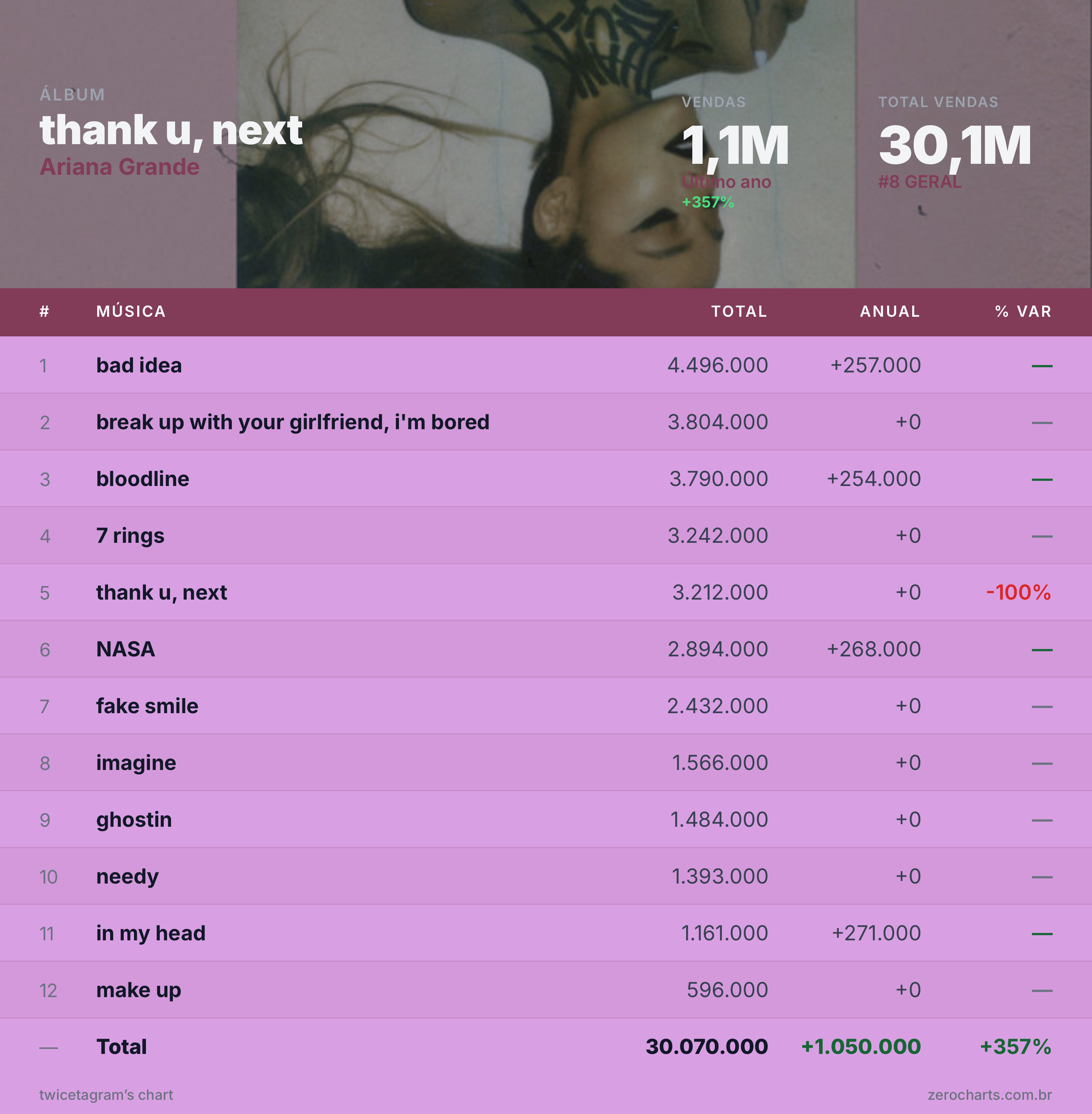Select the 'bloodline' track title
The height and width of the screenshot is (1114, 1092).
click(x=143, y=478)
